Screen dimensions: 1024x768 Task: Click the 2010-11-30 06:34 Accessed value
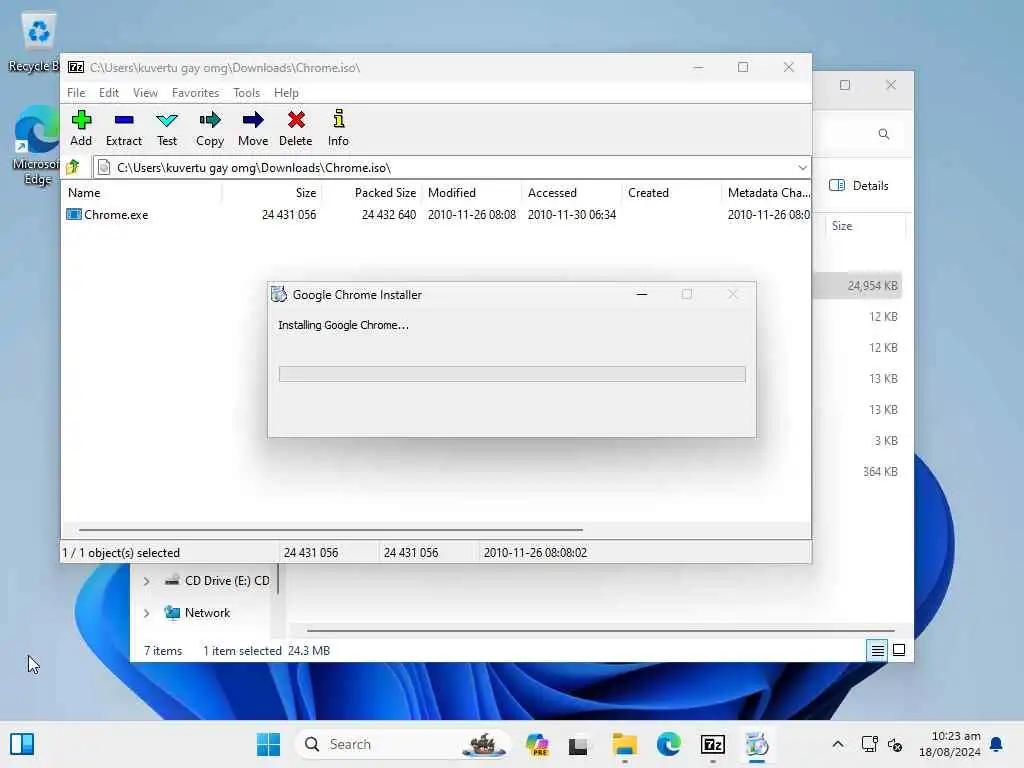click(x=571, y=215)
